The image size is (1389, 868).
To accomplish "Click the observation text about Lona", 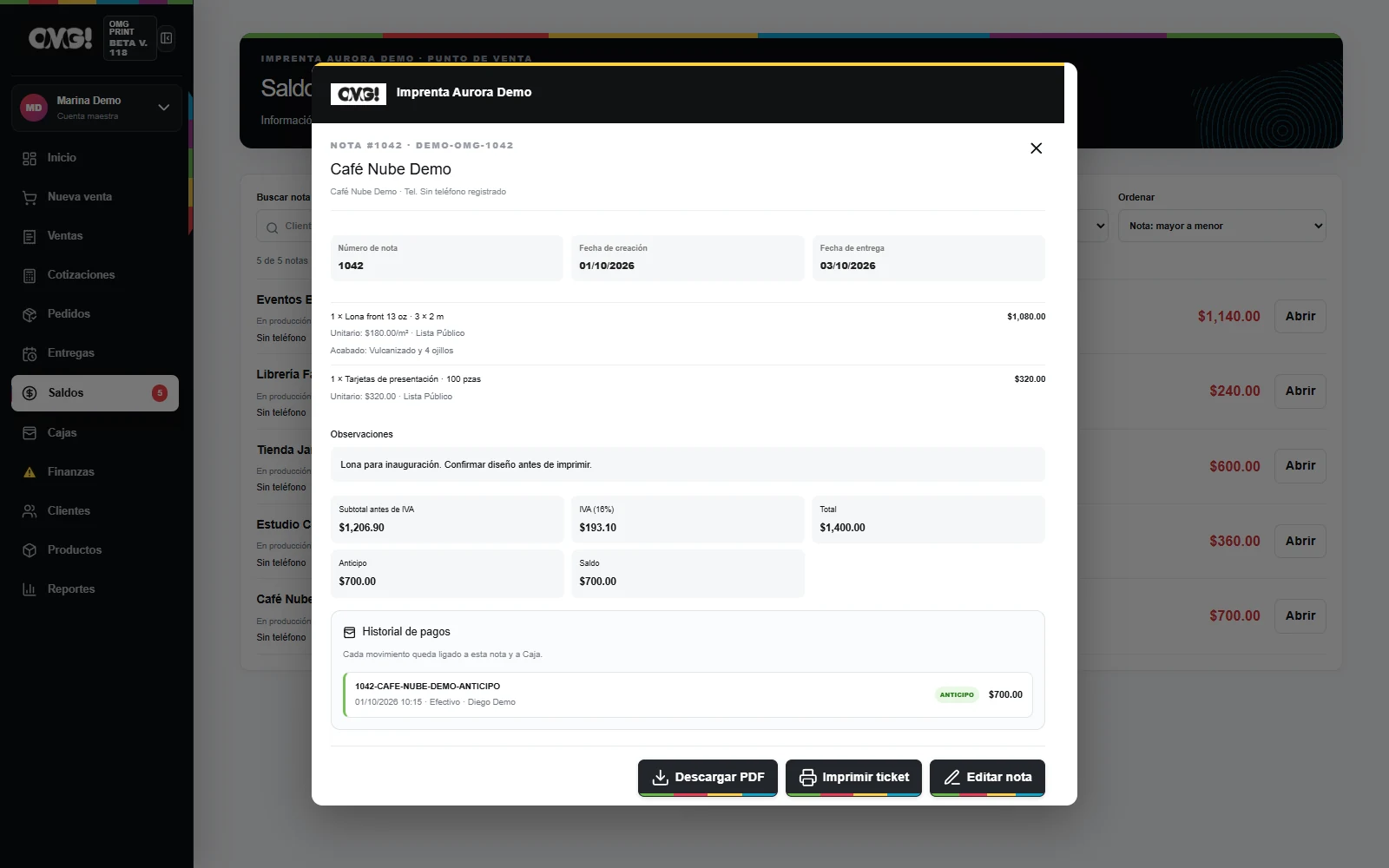I will [x=466, y=465].
